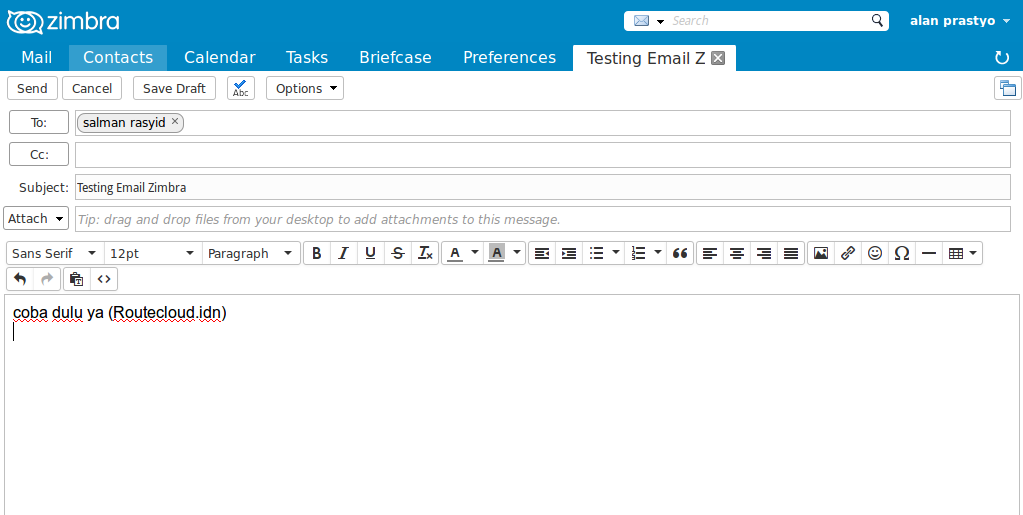Viewport: 1023px width, 515px height.
Task: Open the Preferences tab
Action: click(x=510, y=57)
